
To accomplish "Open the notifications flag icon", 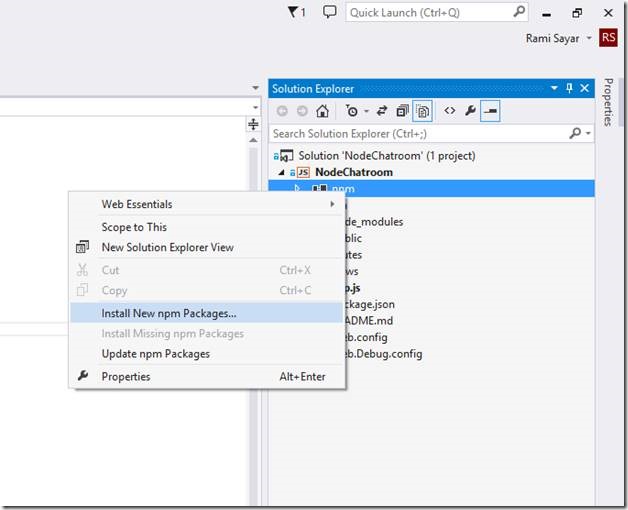I will [297, 12].
